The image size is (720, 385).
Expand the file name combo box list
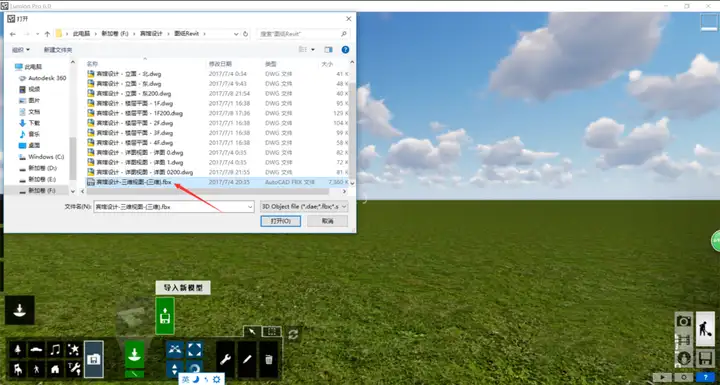pos(250,207)
